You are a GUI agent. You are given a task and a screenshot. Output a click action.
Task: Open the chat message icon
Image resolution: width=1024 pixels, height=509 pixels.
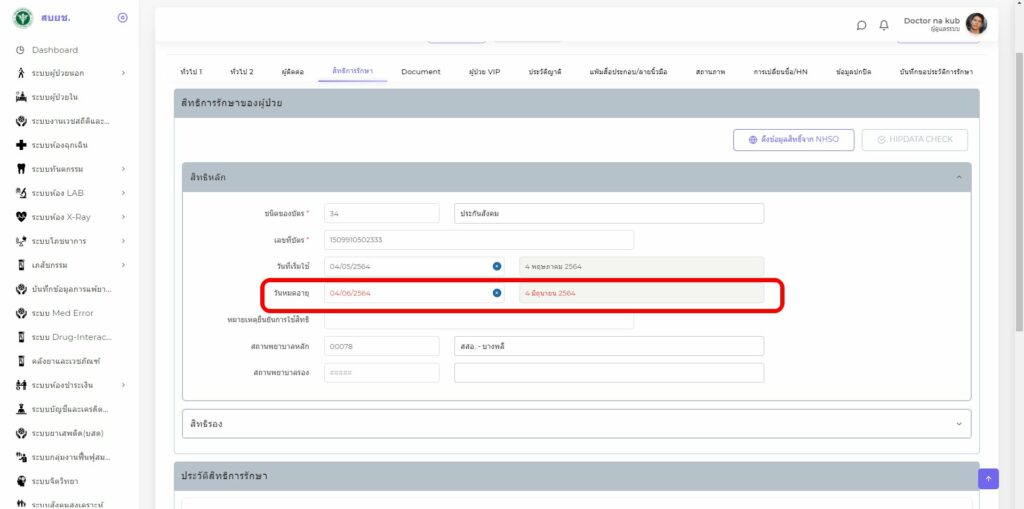tap(862, 25)
